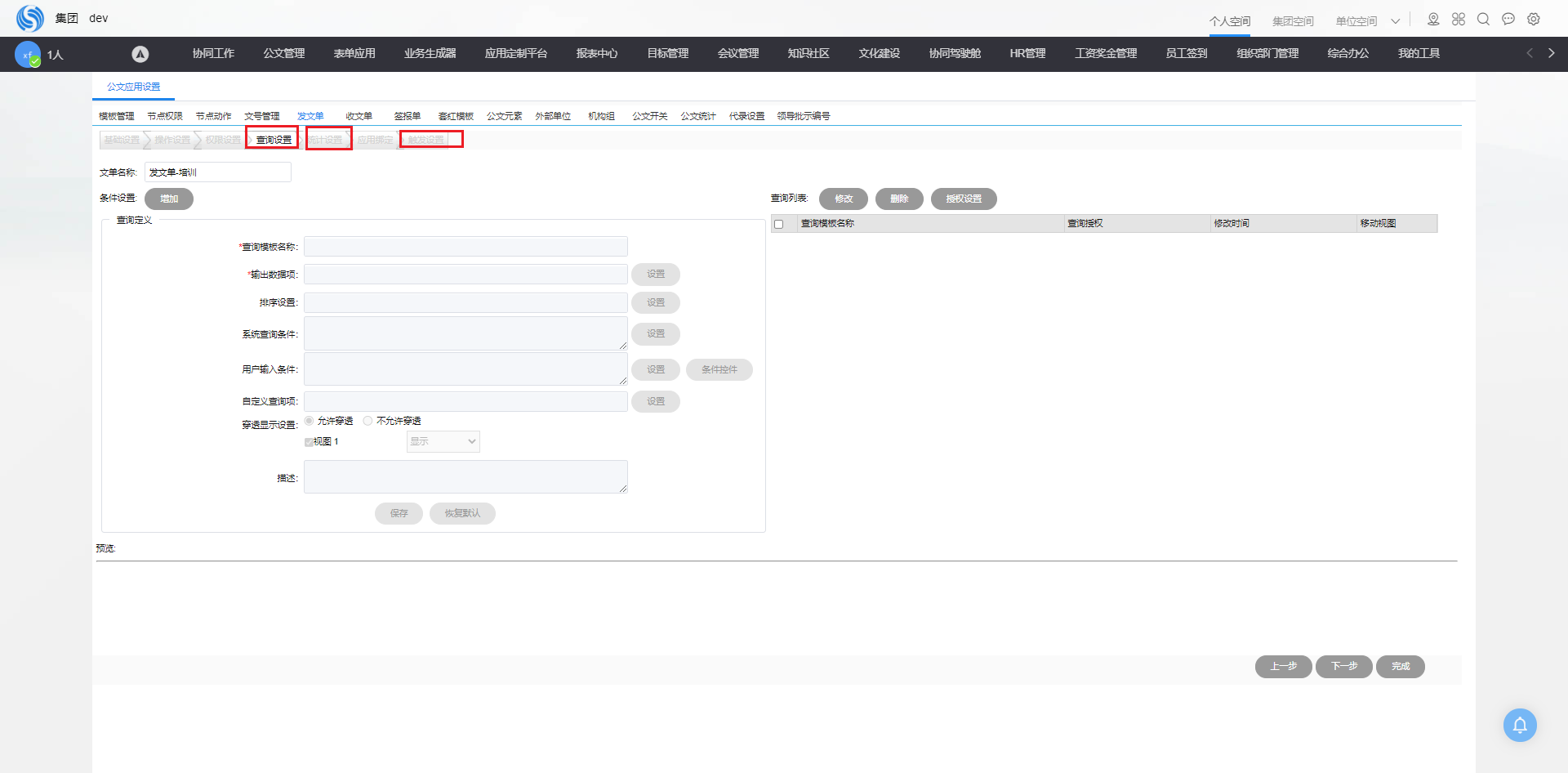Open 文化建设 menu
The width and height of the screenshot is (1568, 773).
point(880,54)
